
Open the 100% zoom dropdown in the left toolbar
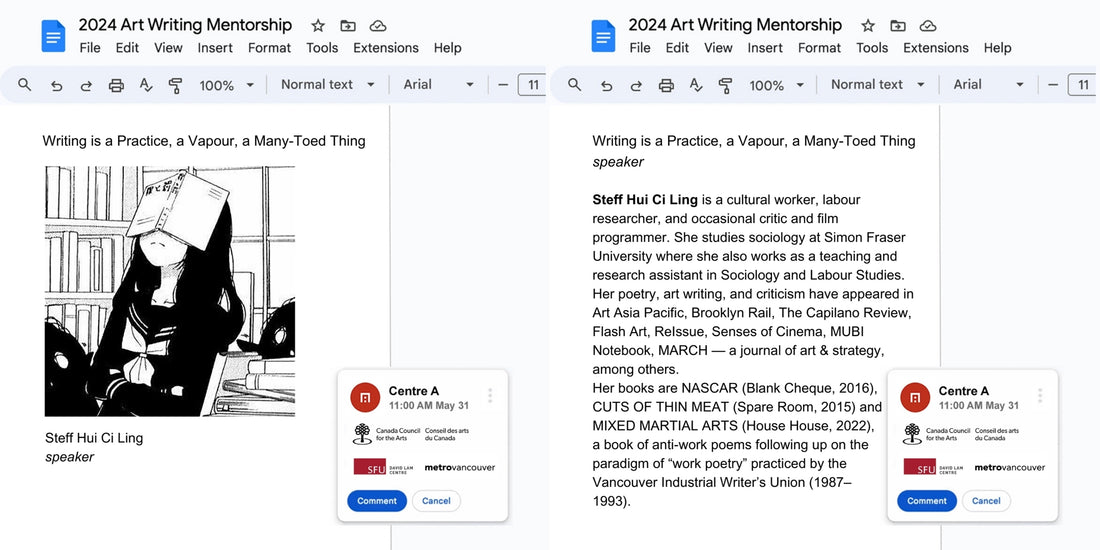pos(227,85)
